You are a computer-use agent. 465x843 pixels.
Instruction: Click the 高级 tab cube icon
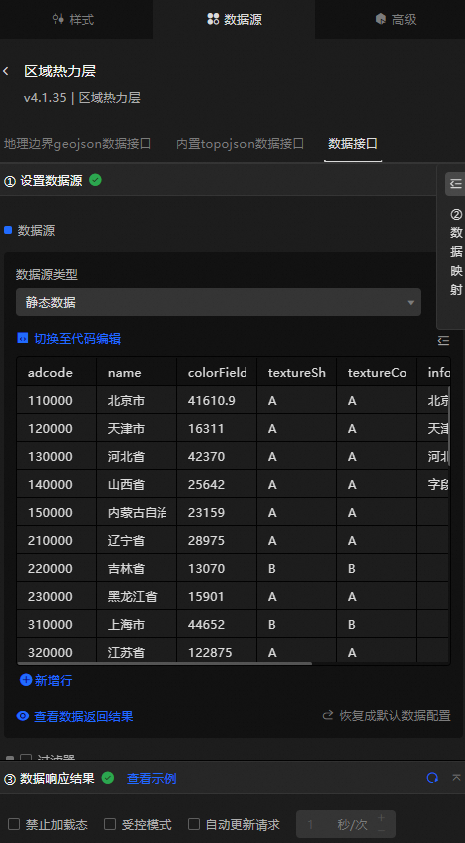[381, 19]
